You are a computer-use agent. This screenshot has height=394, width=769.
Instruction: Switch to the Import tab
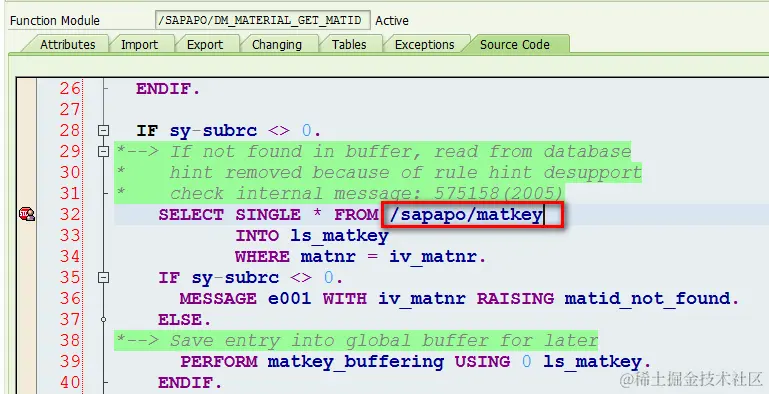pos(139,45)
